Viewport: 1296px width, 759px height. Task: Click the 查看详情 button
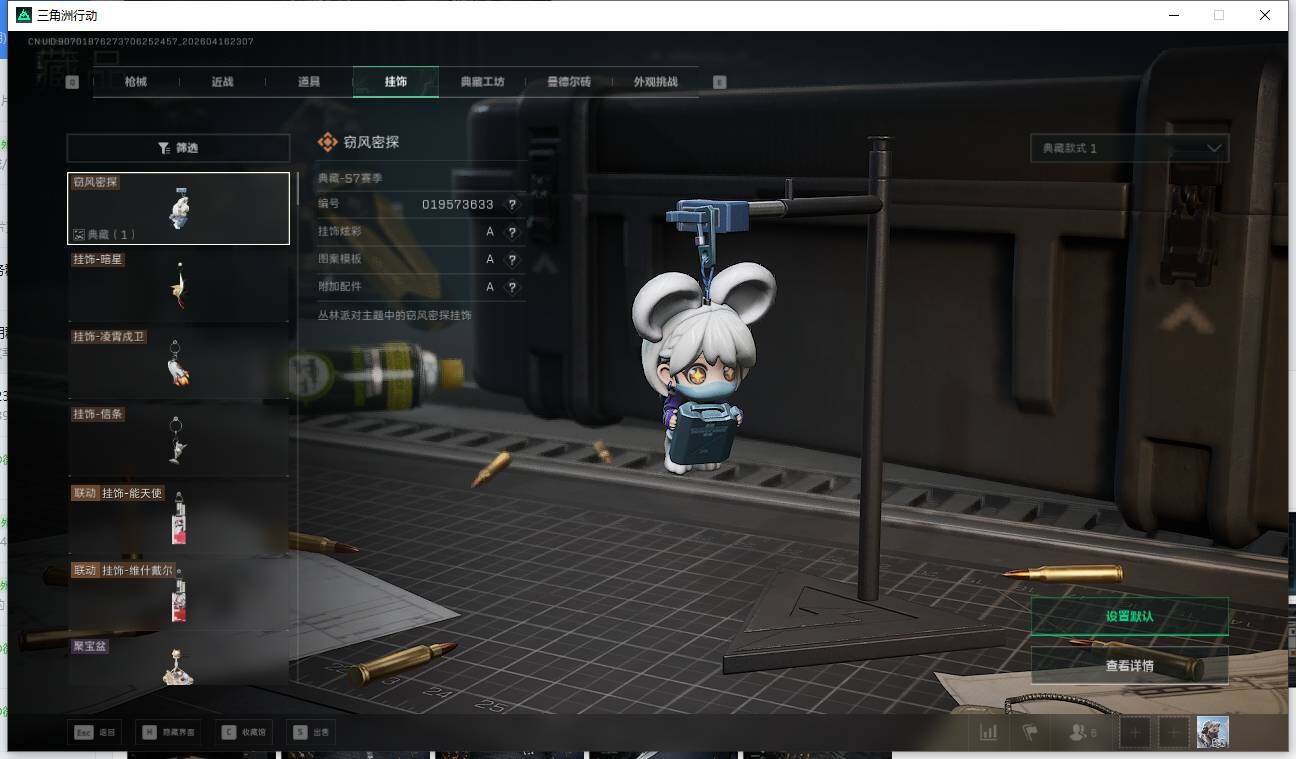(1130, 665)
